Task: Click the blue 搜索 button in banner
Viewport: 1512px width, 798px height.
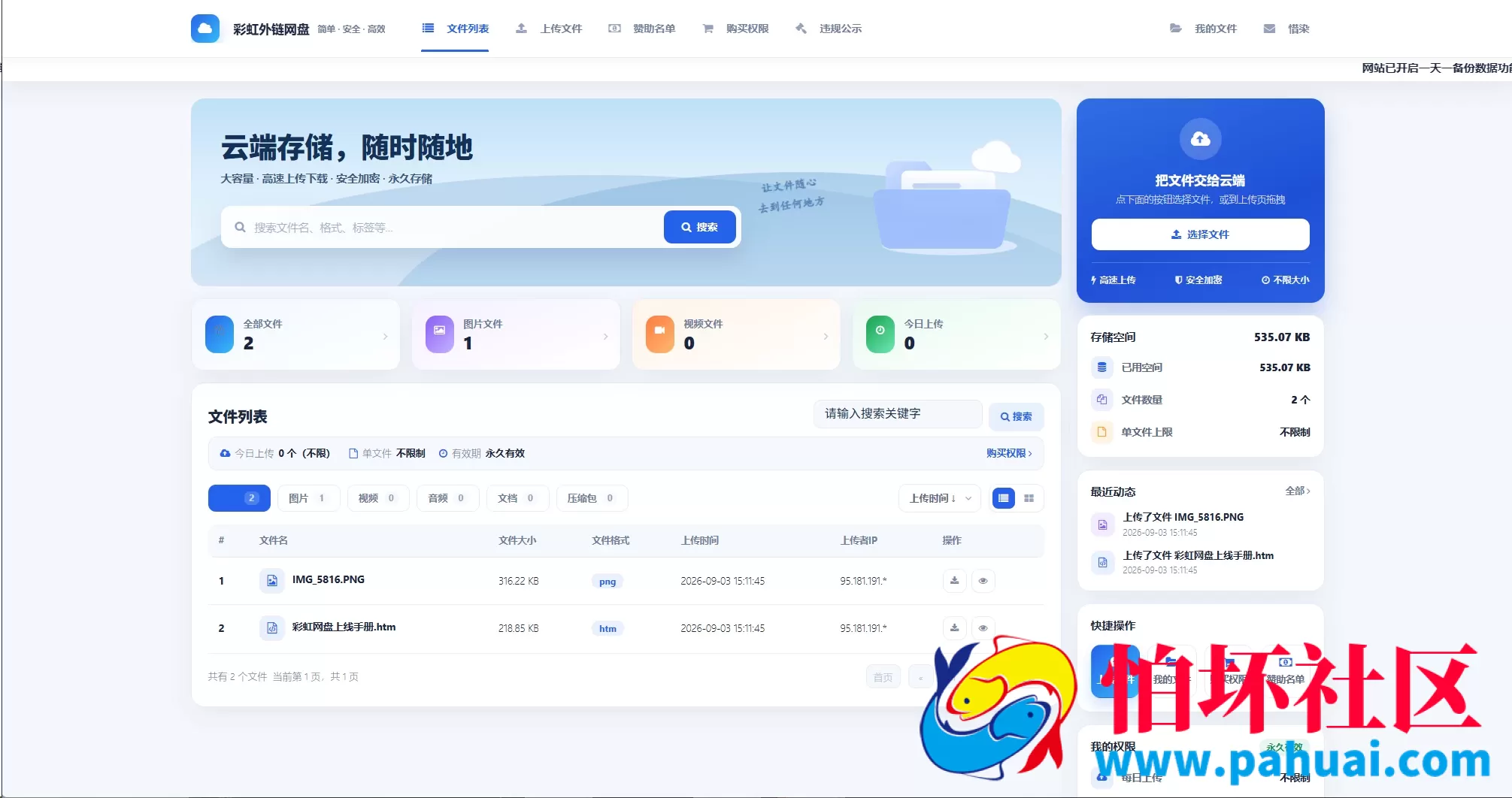Action: click(699, 227)
